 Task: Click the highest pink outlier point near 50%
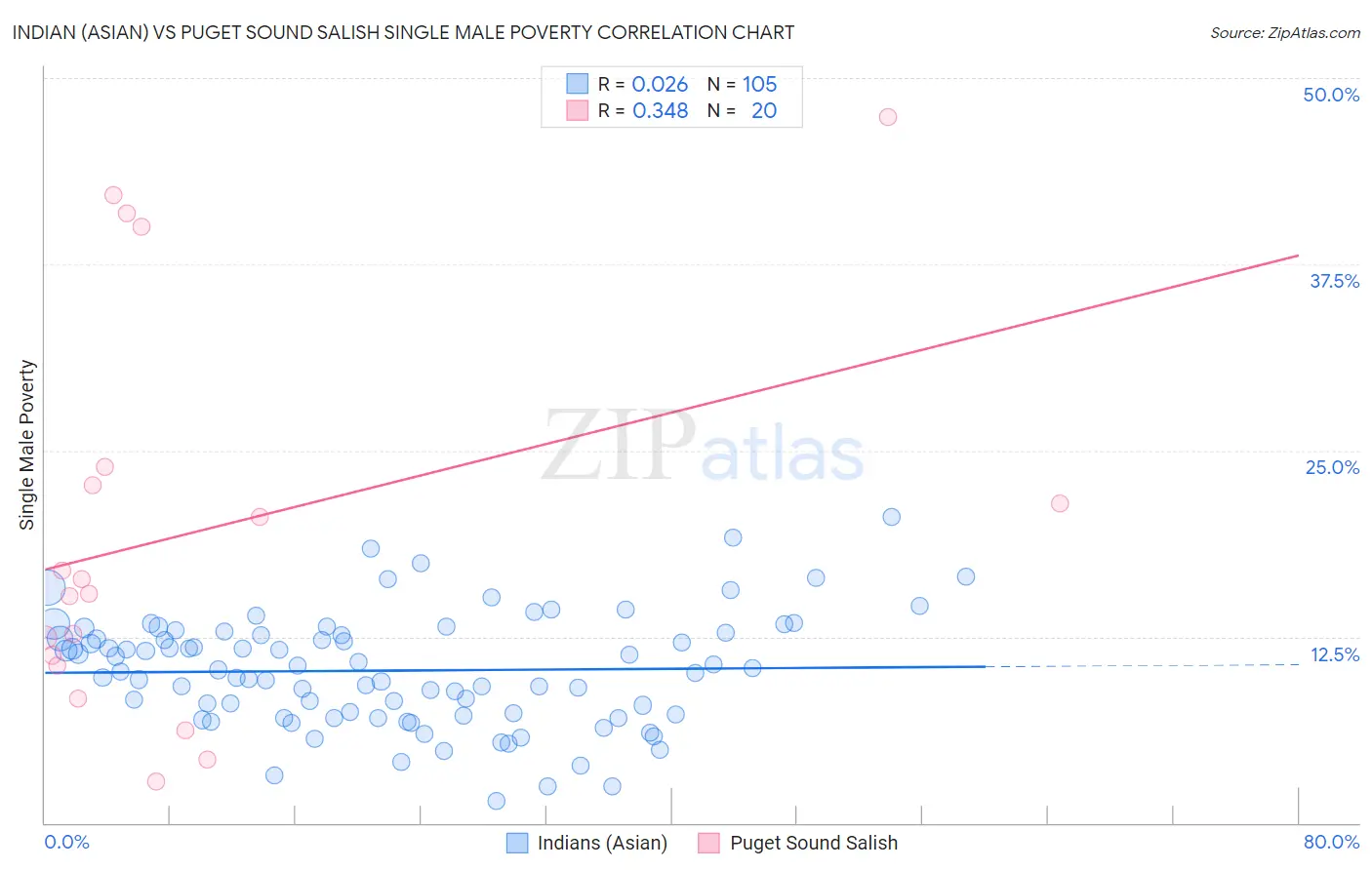point(888,117)
